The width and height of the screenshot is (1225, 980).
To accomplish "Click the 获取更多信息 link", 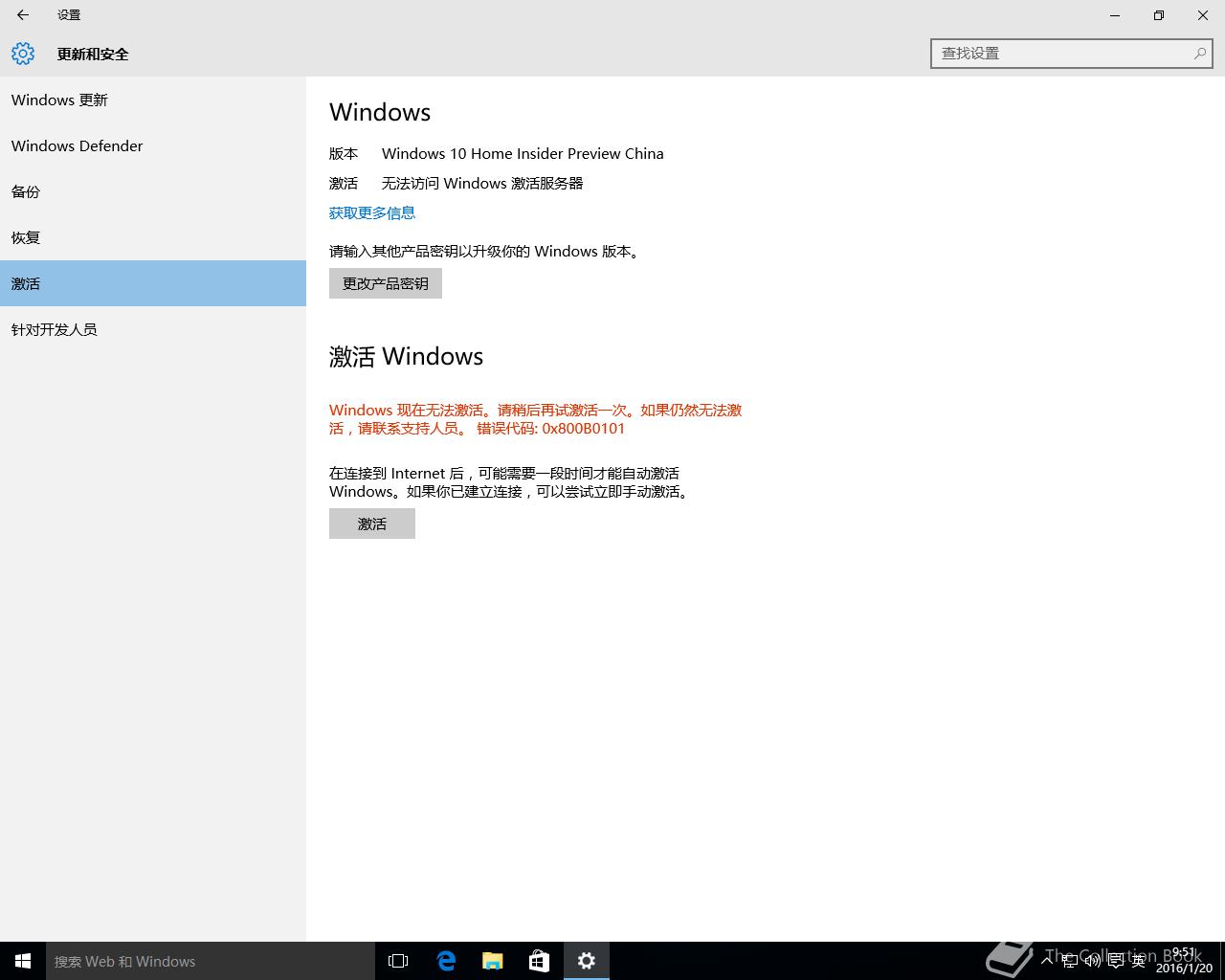I will coord(372,212).
